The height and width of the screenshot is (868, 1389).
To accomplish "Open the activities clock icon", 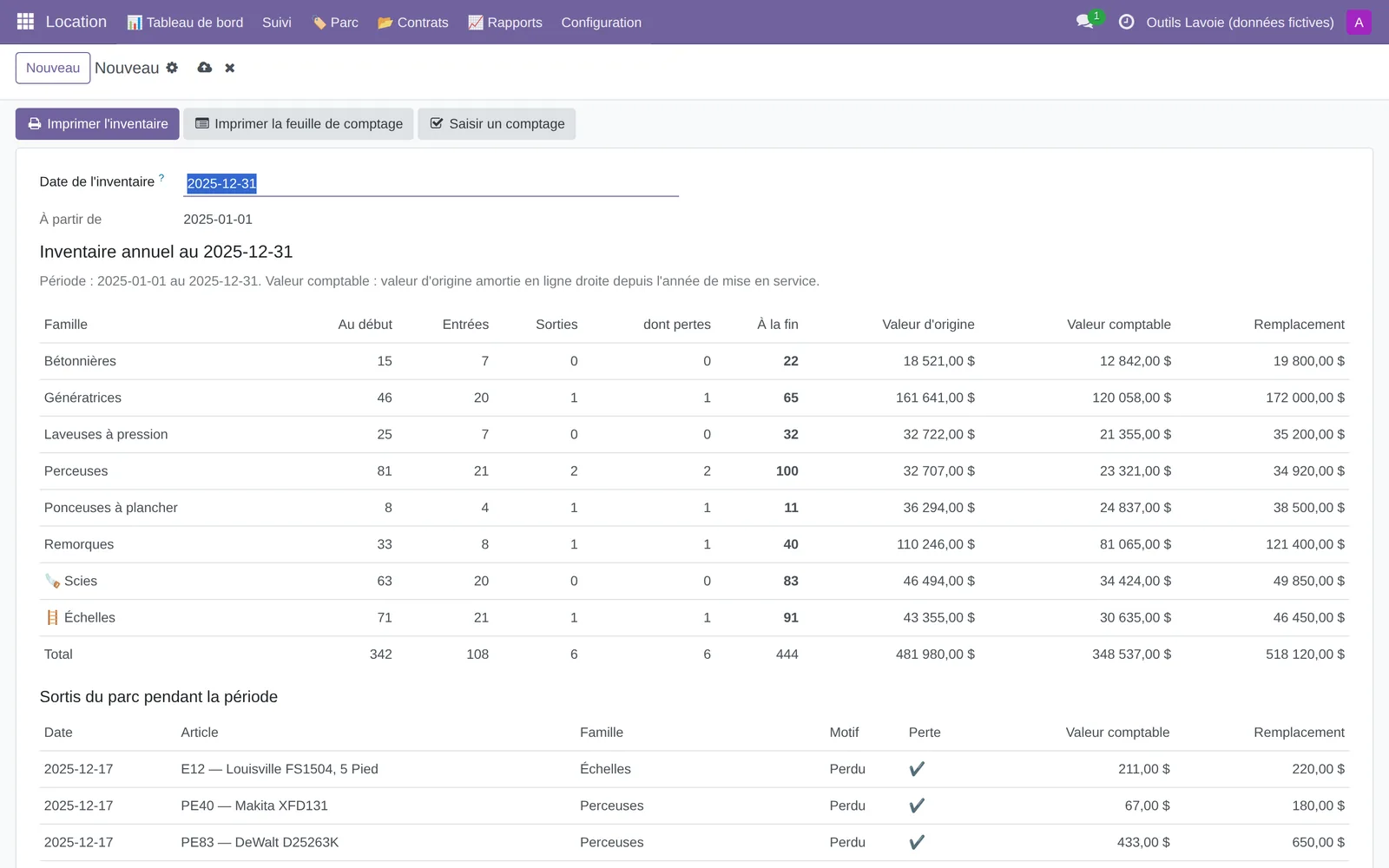I will pyautogui.click(x=1126, y=22).
